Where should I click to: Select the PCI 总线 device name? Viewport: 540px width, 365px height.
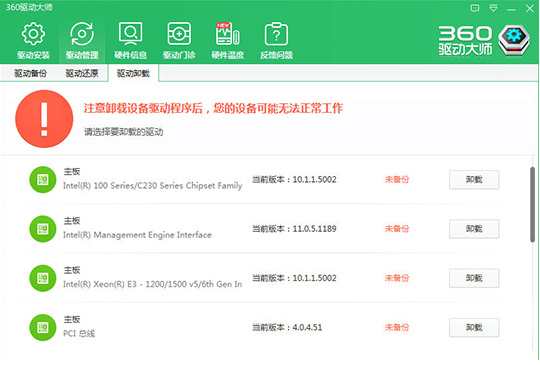(79, 333)
